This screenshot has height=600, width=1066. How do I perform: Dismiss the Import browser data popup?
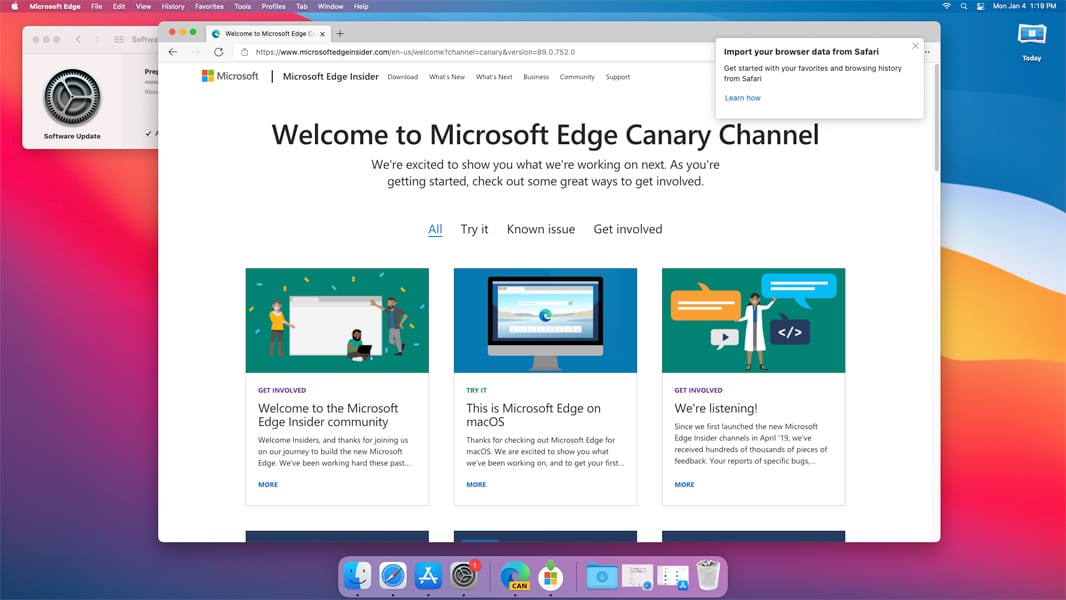pos(915,46)
